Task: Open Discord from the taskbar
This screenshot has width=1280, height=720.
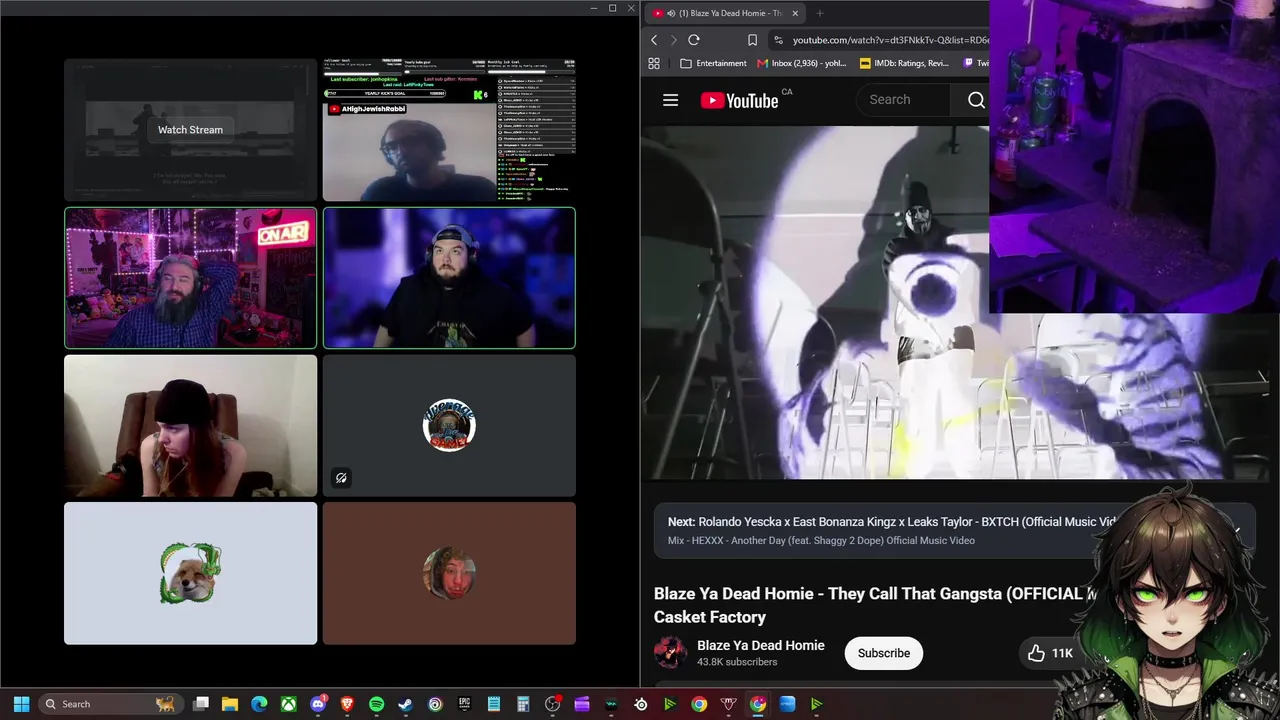Action: (x=318, y=704)
